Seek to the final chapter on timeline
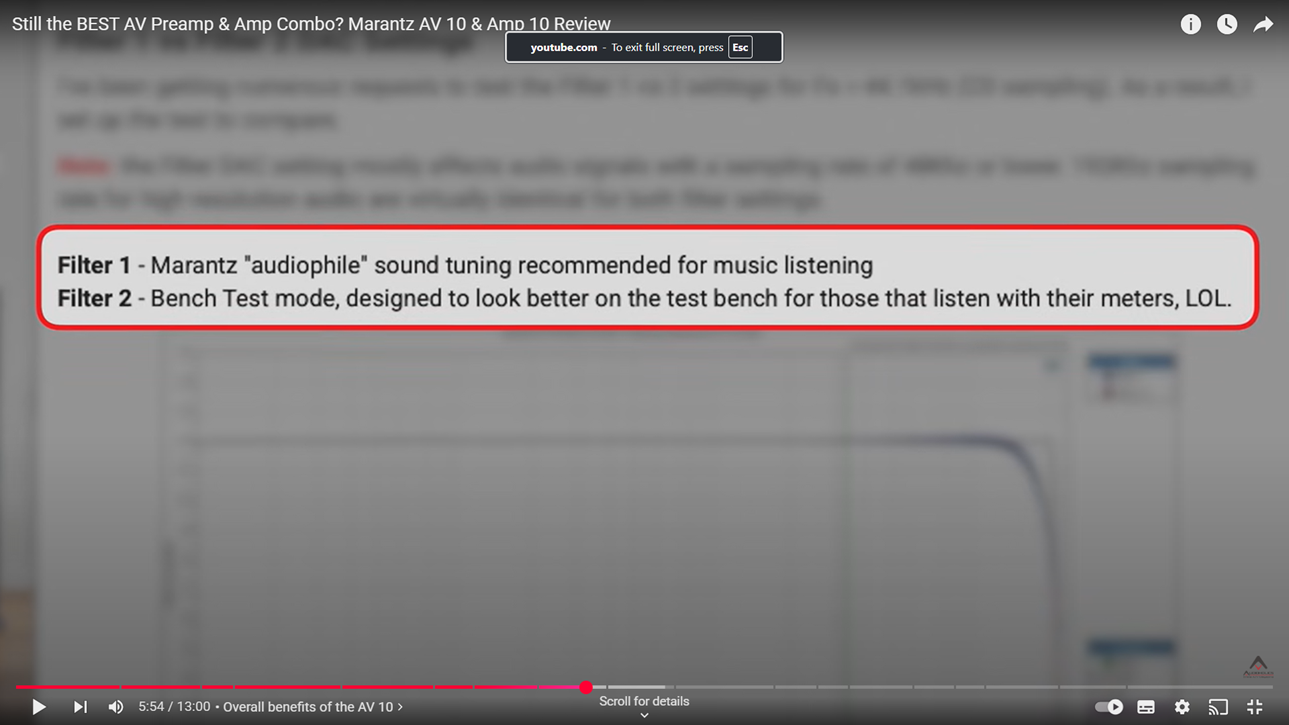Image resolution: width=1289 pixels, height=725 pixels. (1200, 687)
